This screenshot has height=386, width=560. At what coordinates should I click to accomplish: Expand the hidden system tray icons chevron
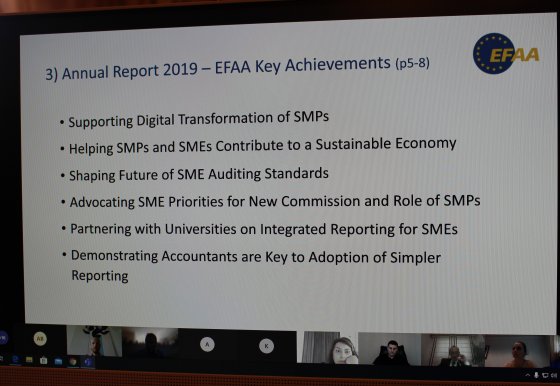528,375
